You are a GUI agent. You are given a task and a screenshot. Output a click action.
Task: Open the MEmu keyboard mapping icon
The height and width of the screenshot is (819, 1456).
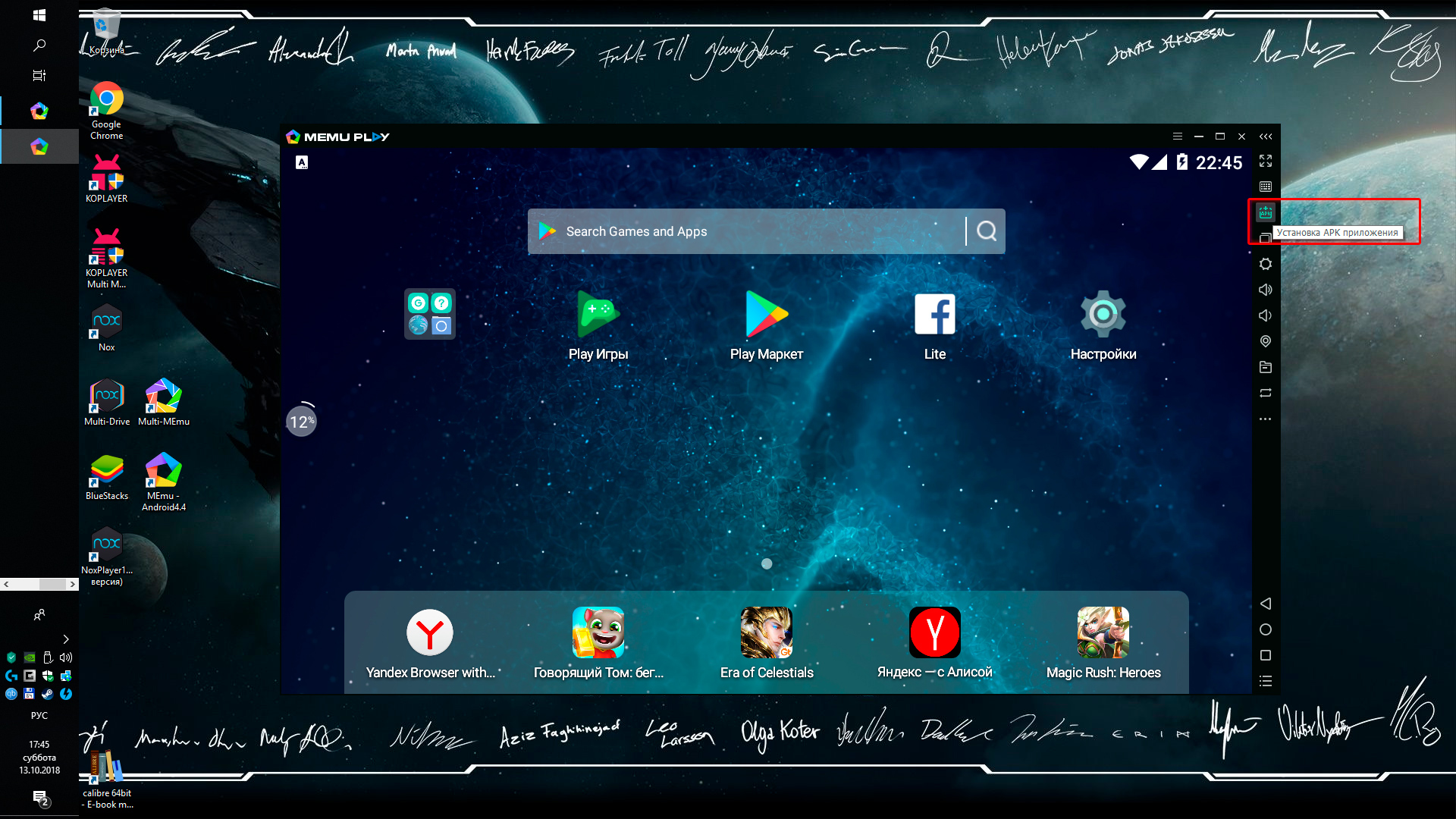tap(1265, 187)
